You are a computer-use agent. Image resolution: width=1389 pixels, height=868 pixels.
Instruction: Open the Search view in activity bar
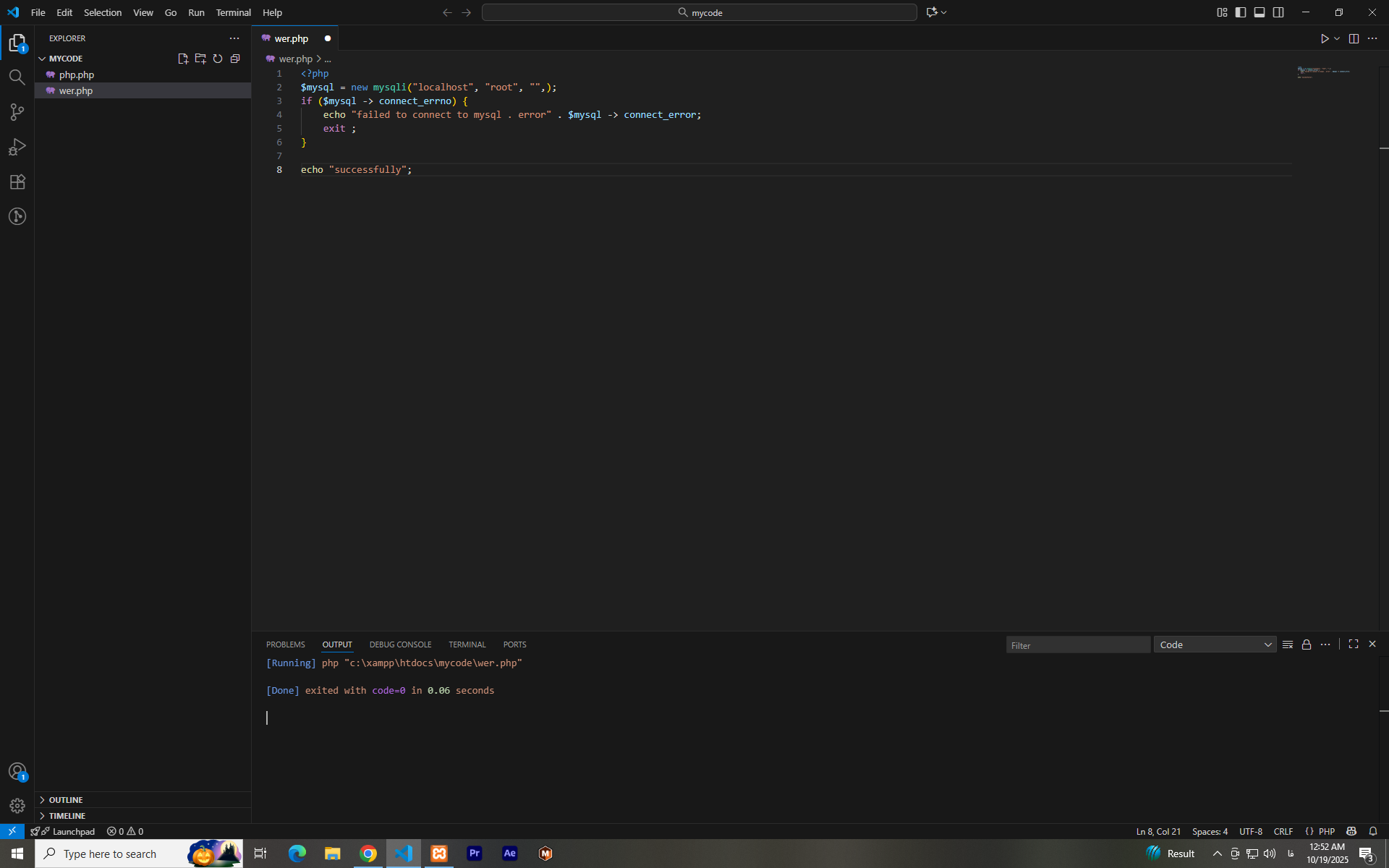(17, 77)
